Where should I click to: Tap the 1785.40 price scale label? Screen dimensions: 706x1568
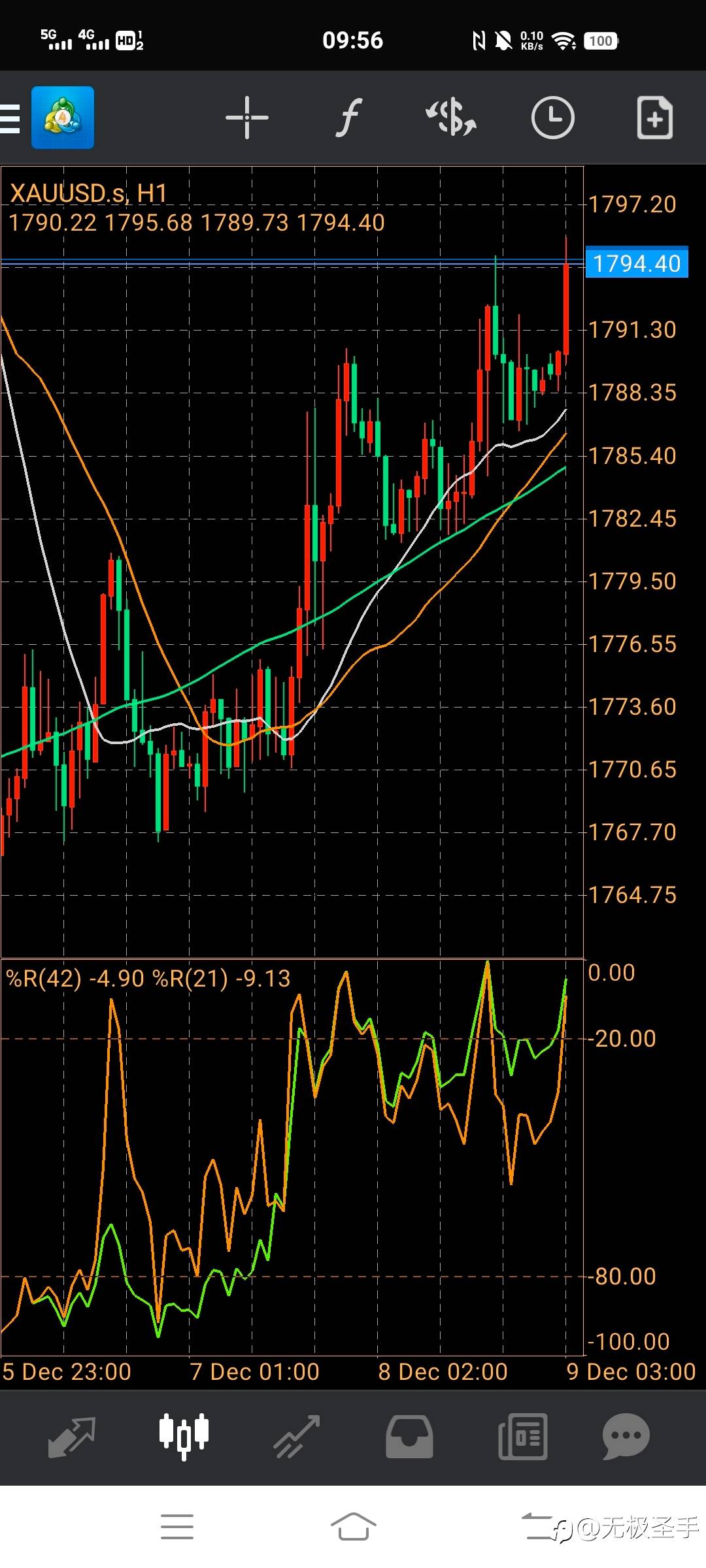point(632,456)
